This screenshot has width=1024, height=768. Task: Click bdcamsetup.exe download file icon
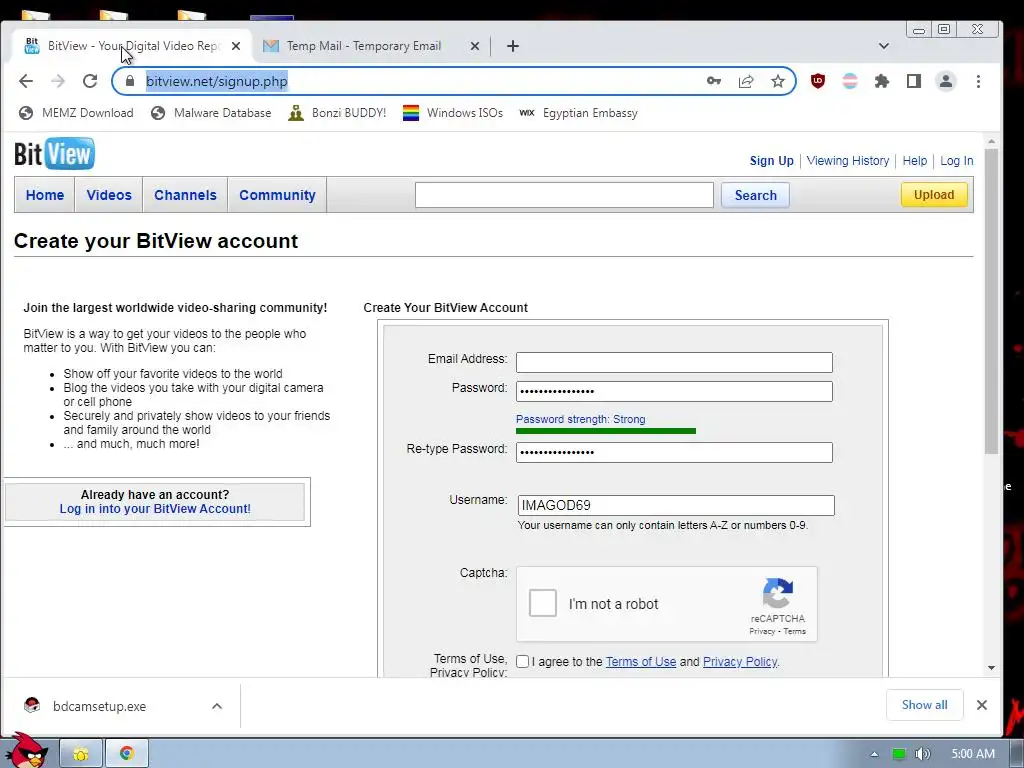point(32,705)
